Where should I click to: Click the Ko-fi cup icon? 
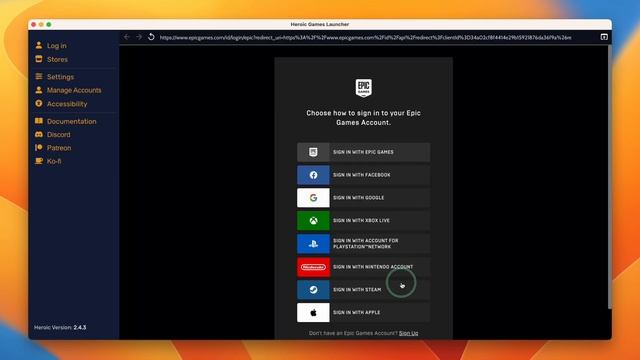point(39,161)
